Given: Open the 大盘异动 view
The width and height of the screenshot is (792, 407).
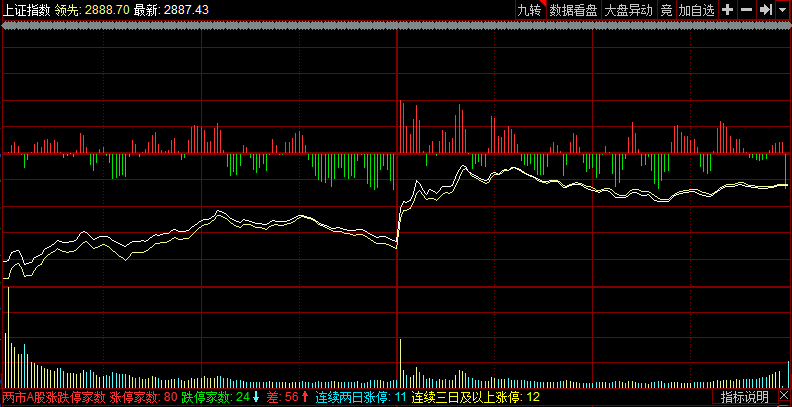Looking at the screenshot, I should pos(628,10).
